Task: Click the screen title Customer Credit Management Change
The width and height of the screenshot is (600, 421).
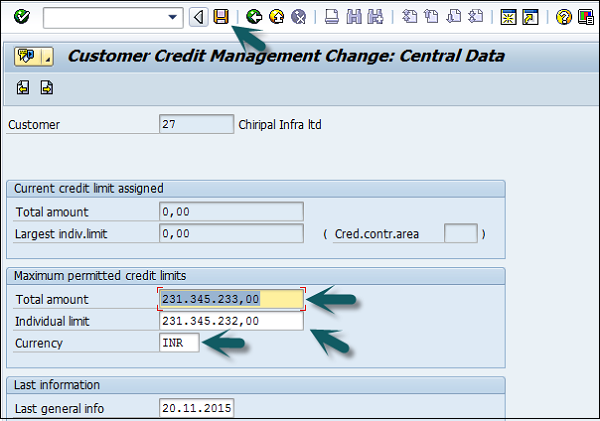Action: [286, 56]
